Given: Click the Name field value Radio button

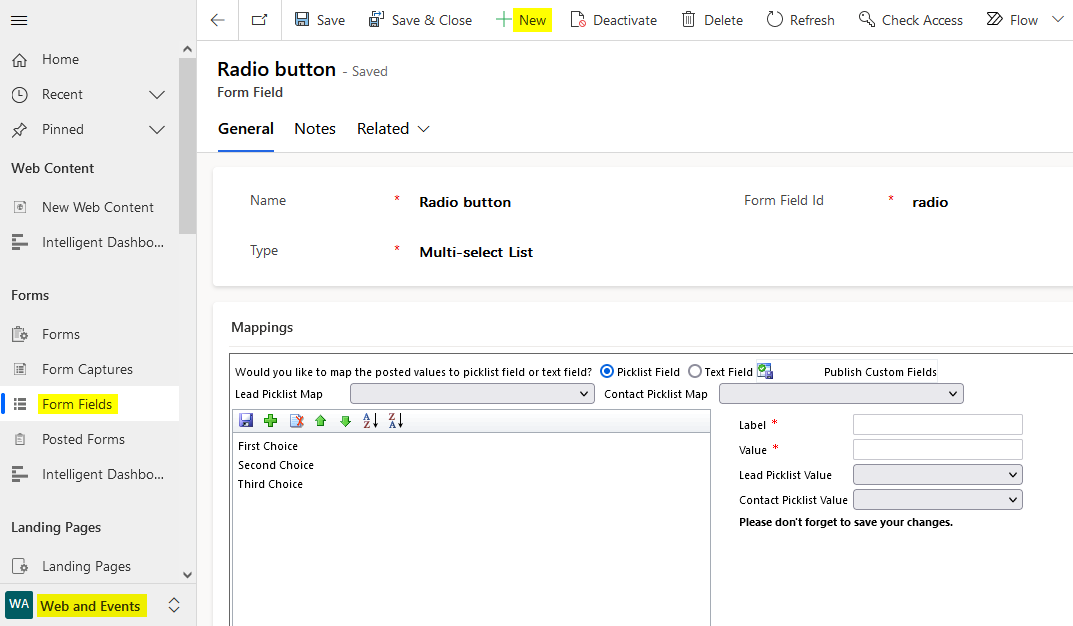Looking at the screenshot, I should tap(465, 203).
